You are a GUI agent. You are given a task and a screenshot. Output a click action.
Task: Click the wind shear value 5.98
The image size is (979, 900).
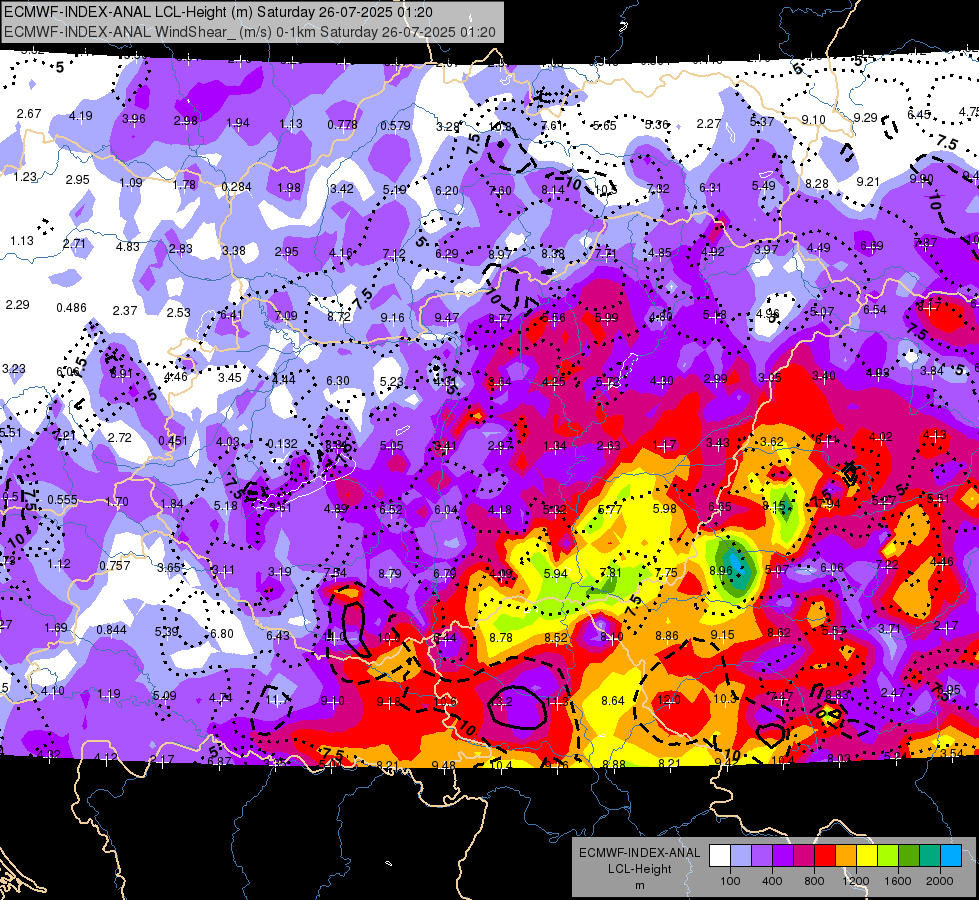(664, 508)
